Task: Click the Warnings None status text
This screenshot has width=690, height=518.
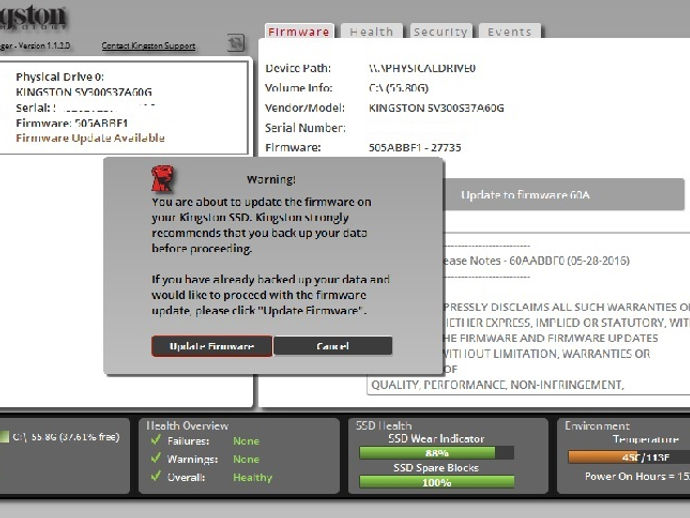Action: point(246,459)
